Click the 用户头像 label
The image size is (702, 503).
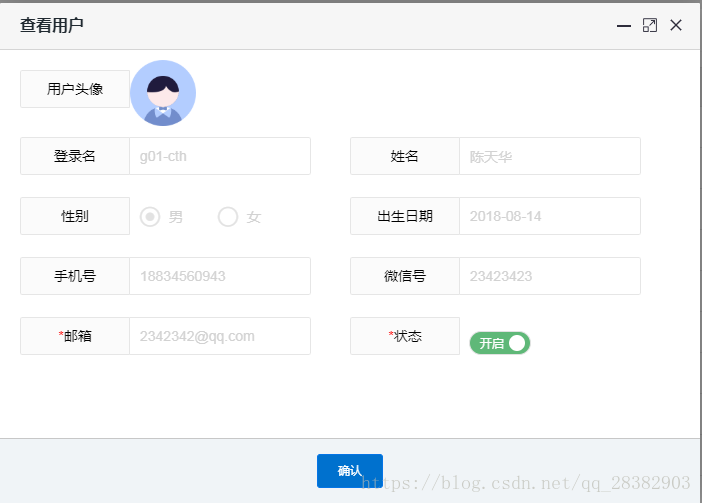pos(75,89)
